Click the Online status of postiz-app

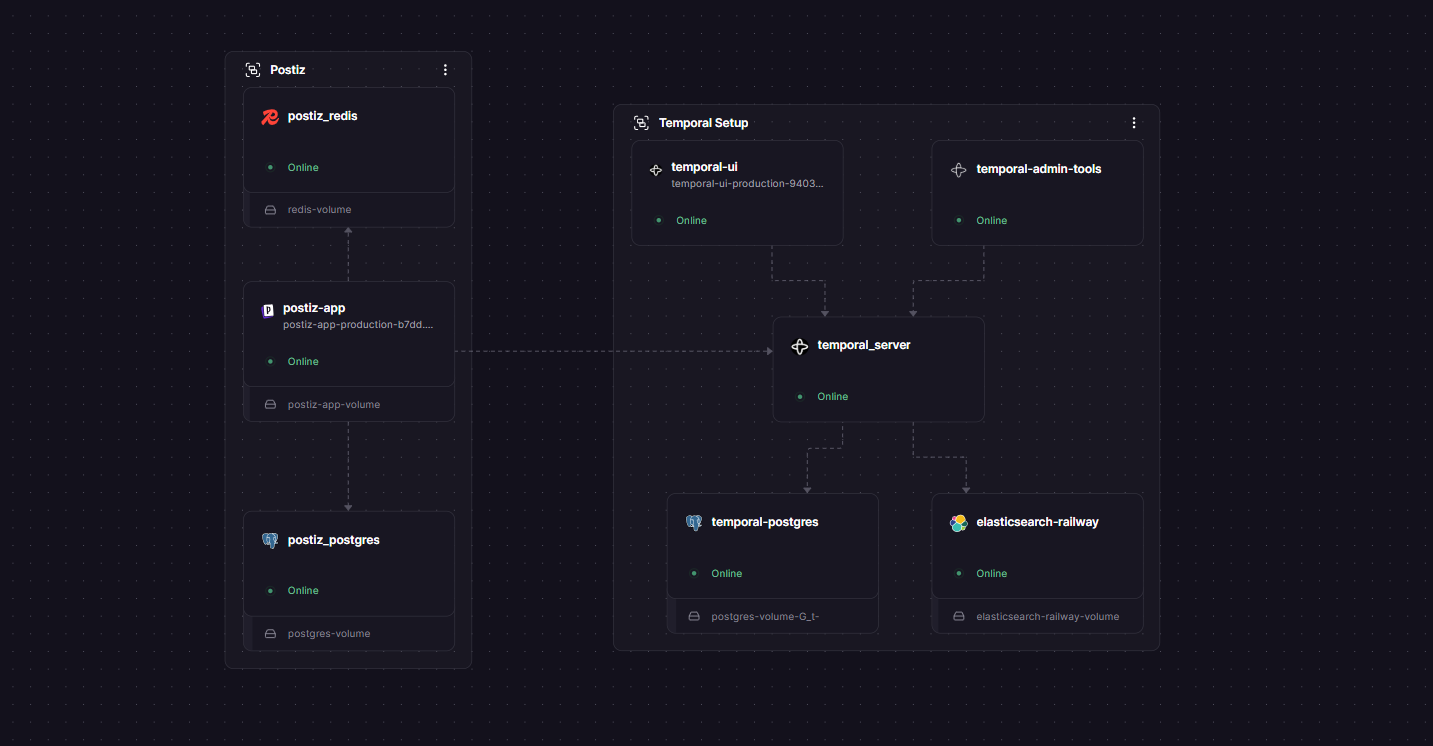coord(303,361)
